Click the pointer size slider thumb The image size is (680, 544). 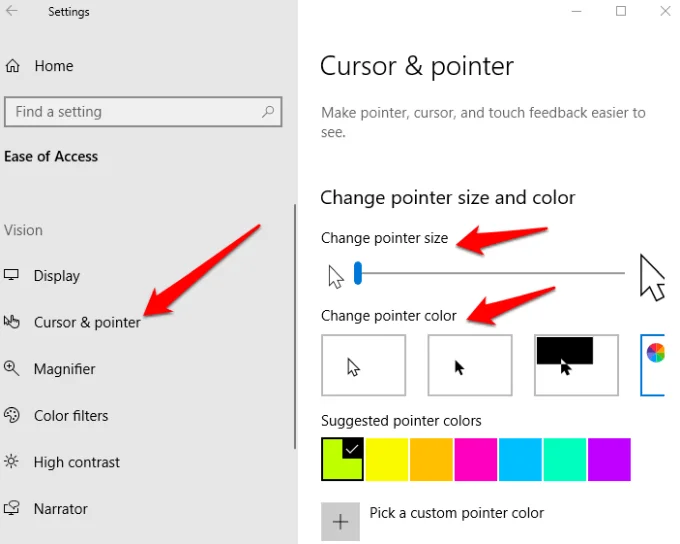tap(358, 273)
